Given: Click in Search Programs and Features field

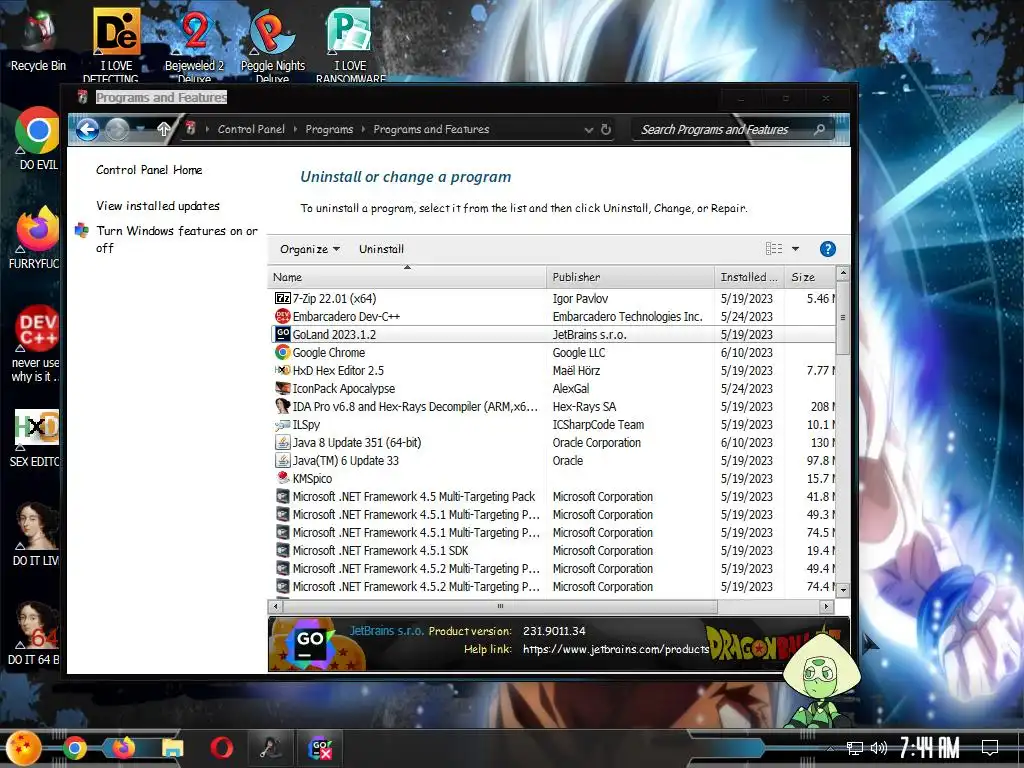Looking at the screenshot, I should coord(725,129).
